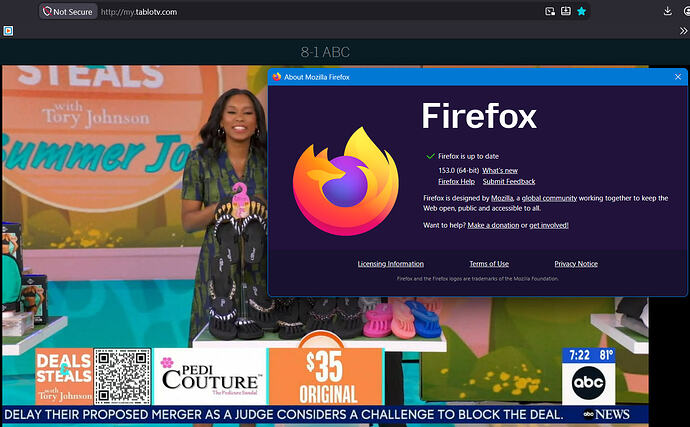The width and height of the screenshot is (690, 427).
Task: Click the QR code in the video
Action: (x=123, y=376)
